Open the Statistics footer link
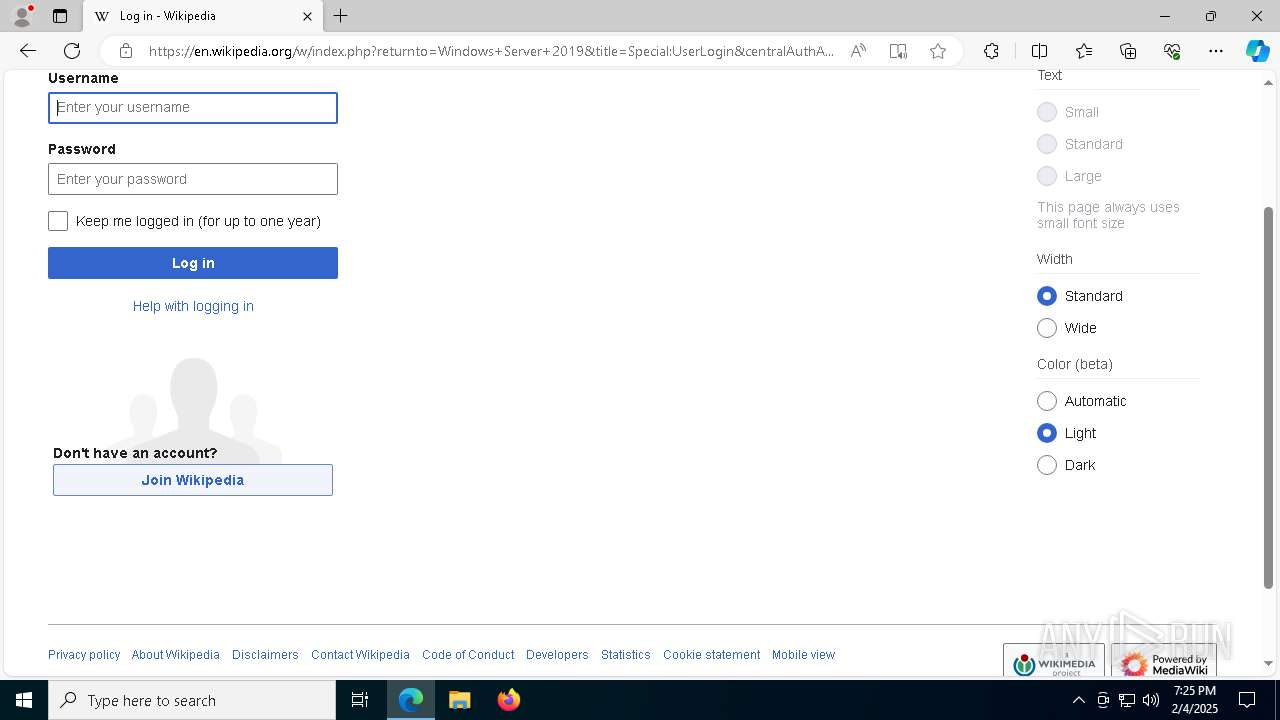This screenshot has width=1280, height=720. 626,655
